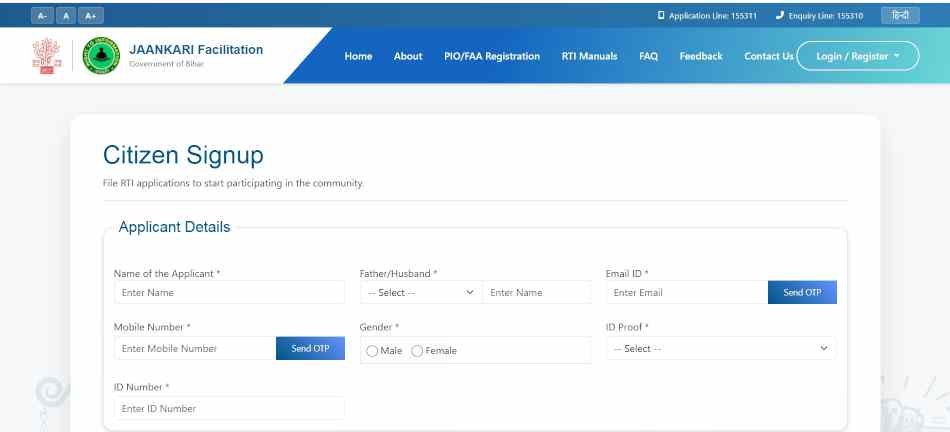Focus the Enter Email field
This screenshot has height=432, width=950.
687,292
